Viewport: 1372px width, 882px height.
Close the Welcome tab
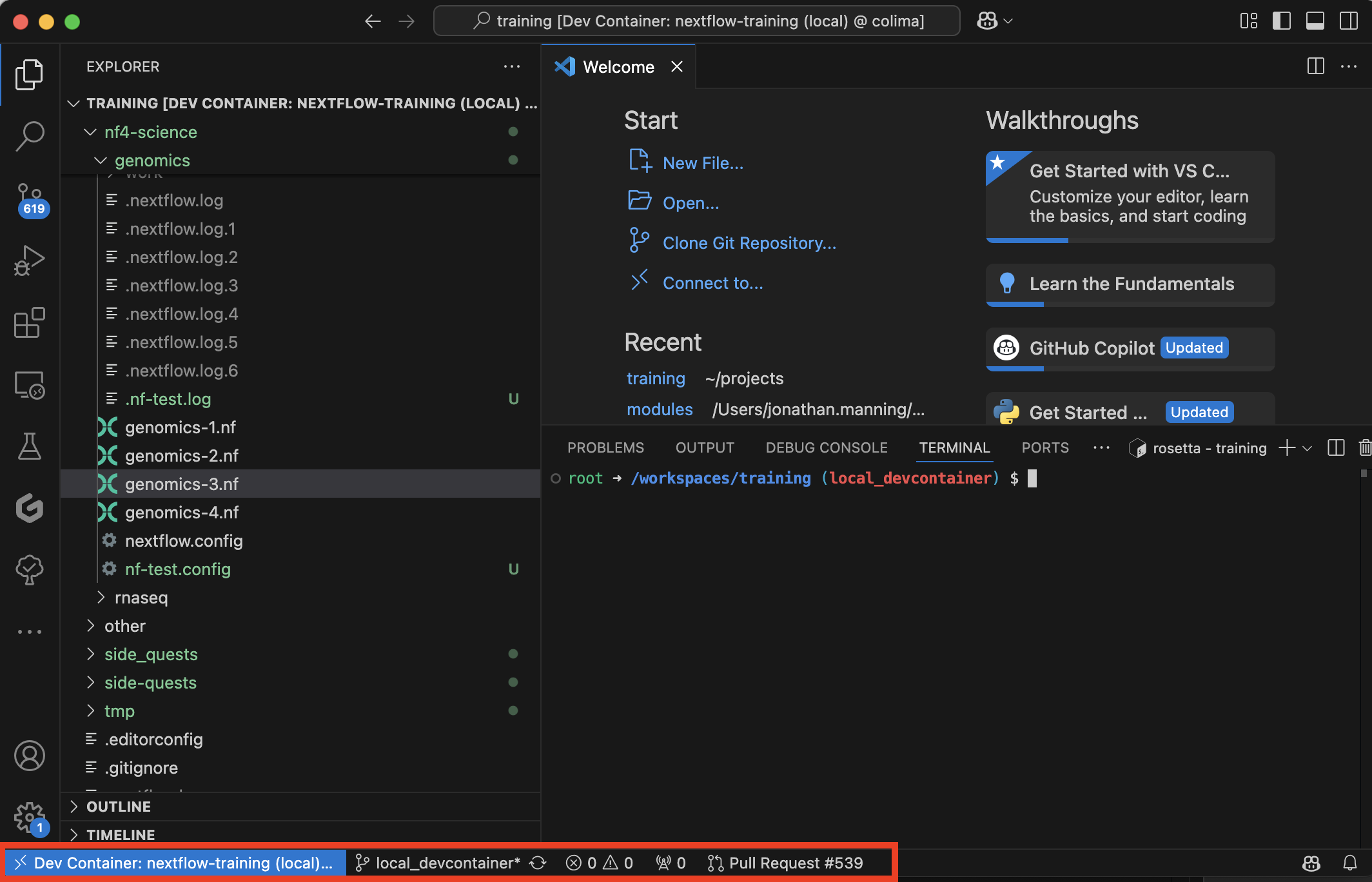click(x=677, y=66)
